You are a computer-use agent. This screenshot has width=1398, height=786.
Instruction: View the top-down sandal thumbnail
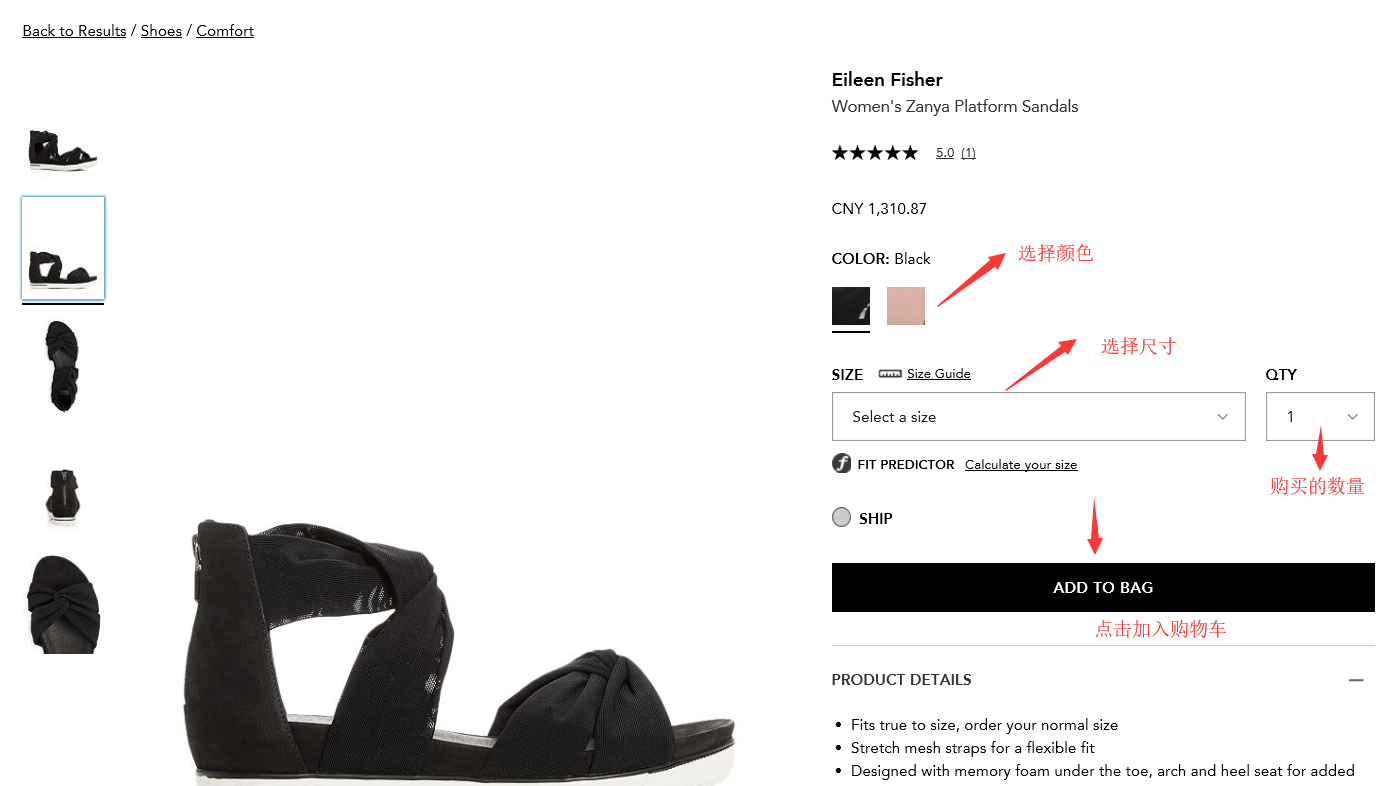point(63,365)
